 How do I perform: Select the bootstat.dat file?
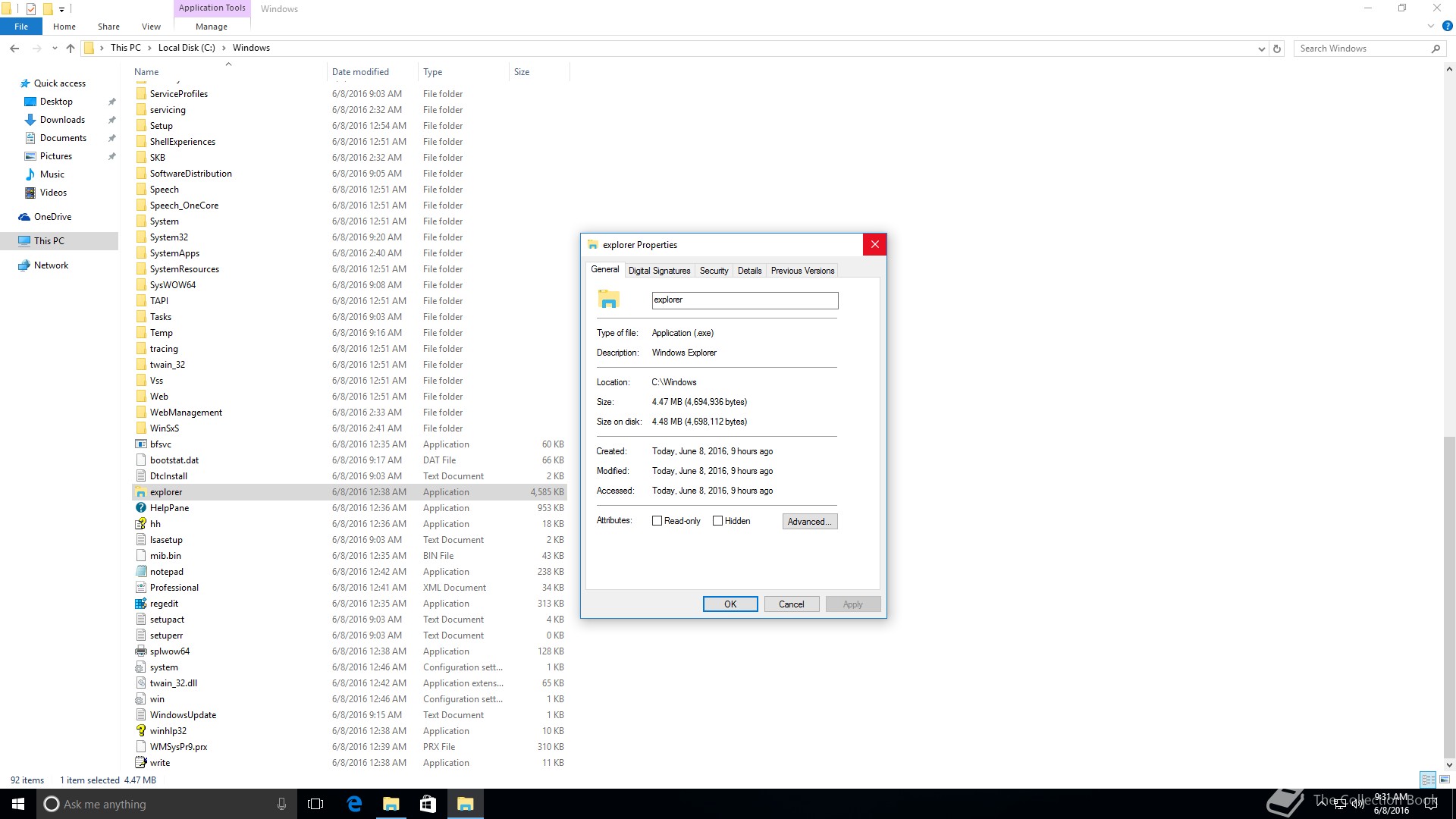(350, 460)
